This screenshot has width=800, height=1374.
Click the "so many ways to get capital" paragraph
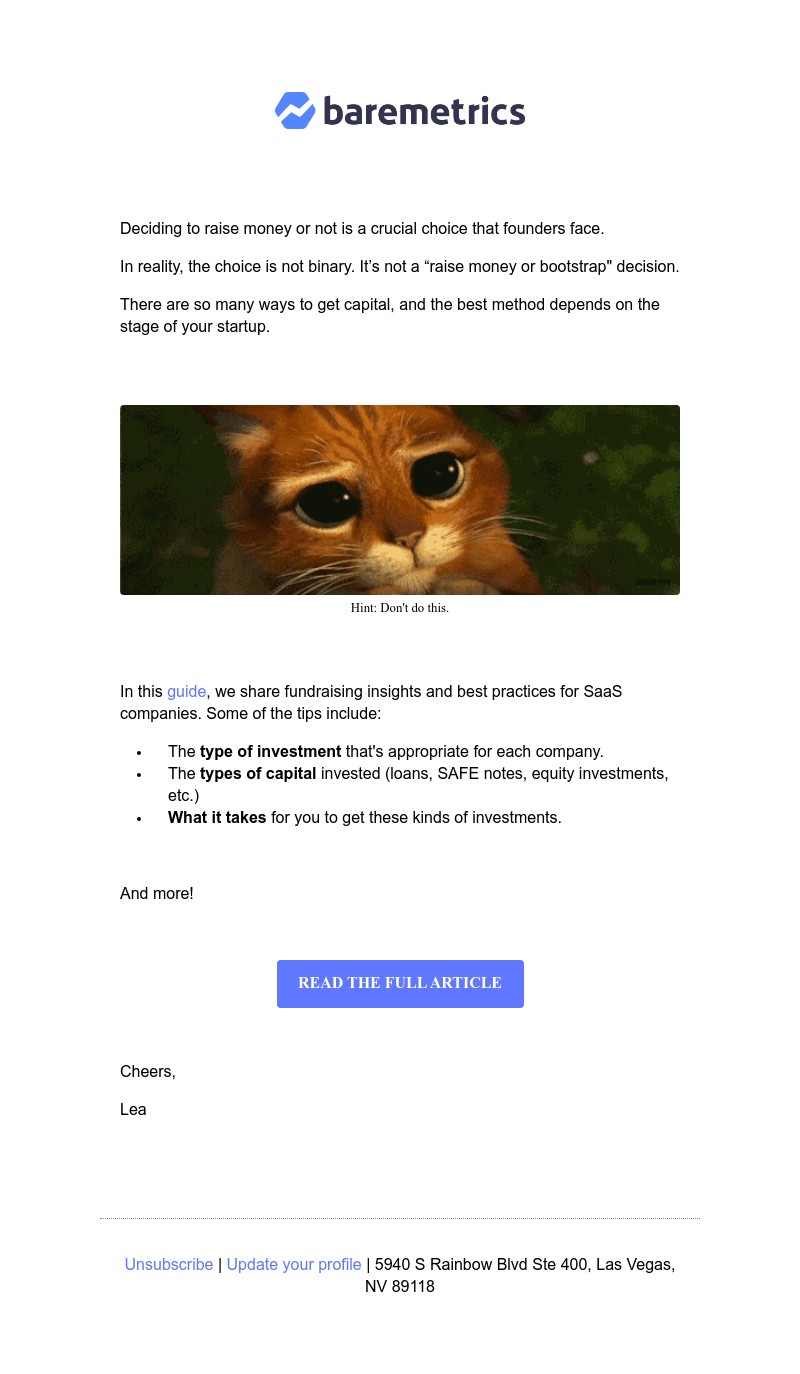[x=390, y=316]
